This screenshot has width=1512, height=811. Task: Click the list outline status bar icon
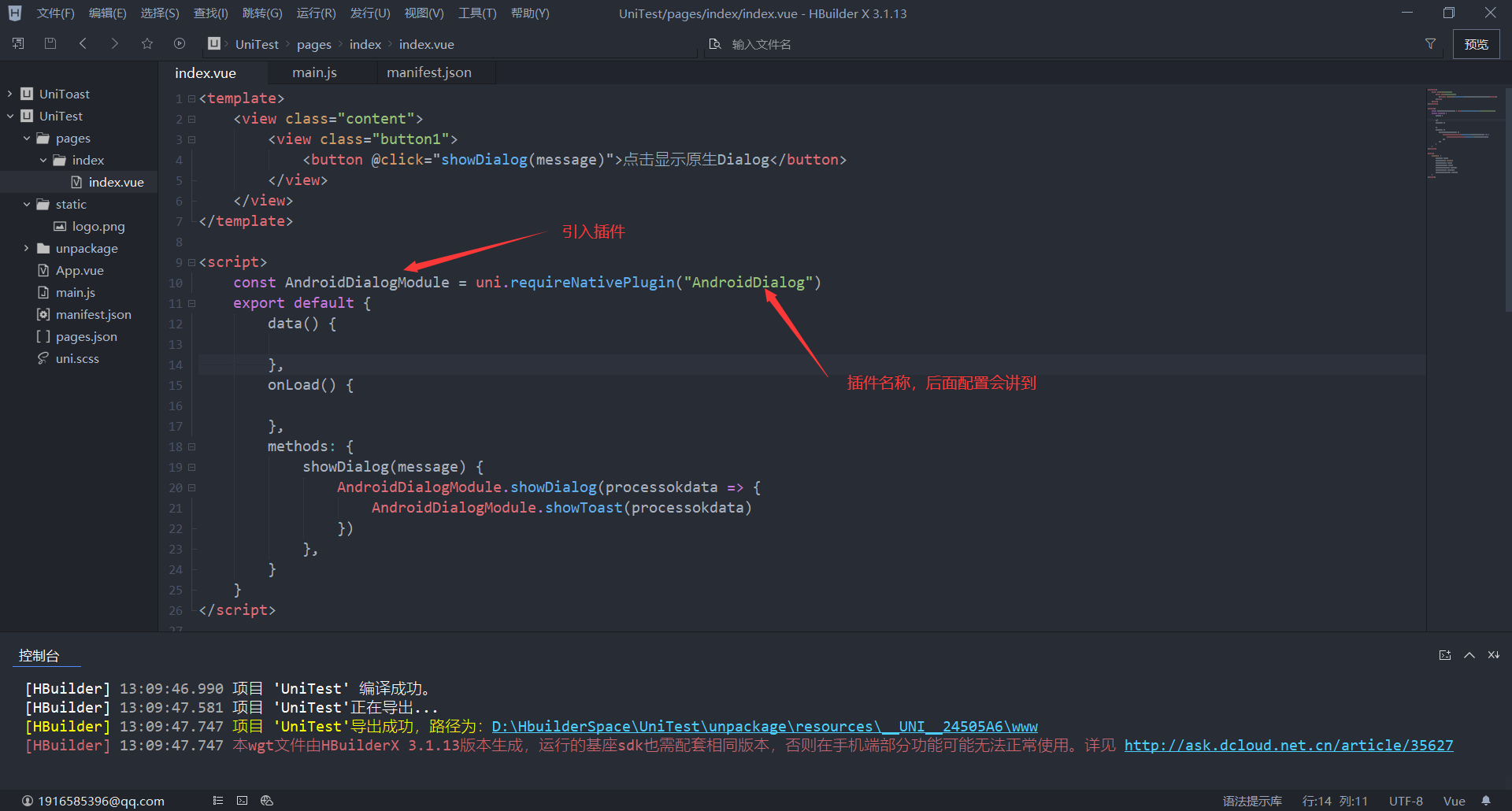[x=218, y=801]
